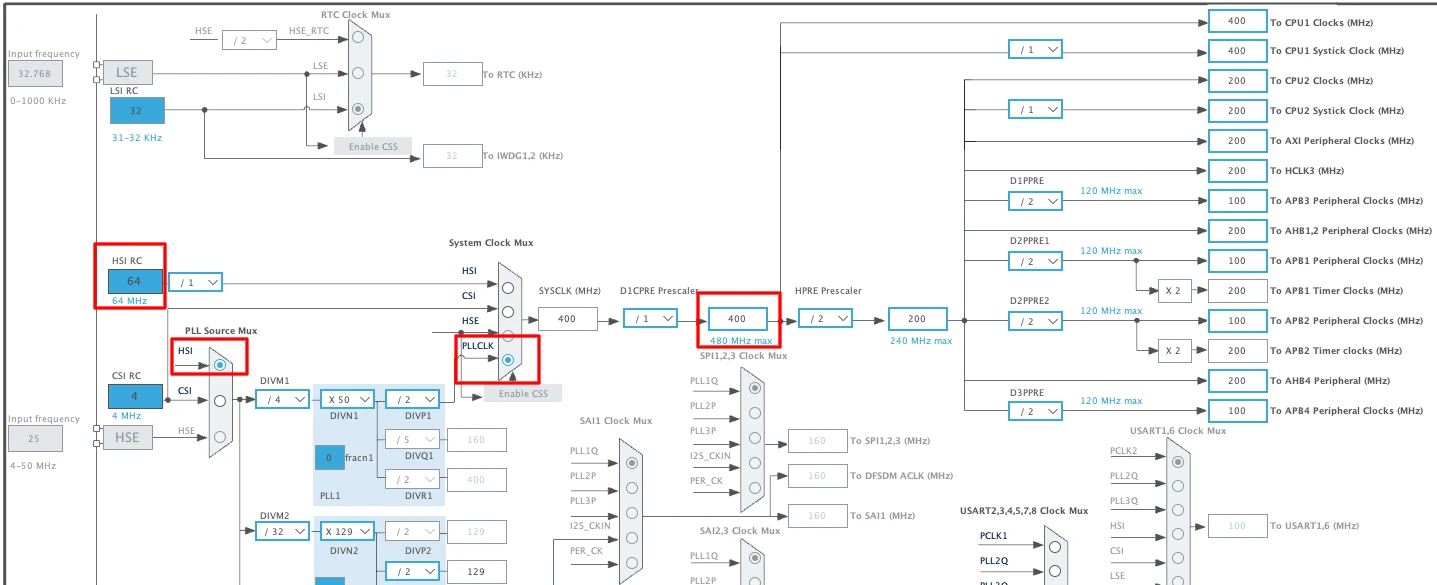This screenshot has width=1437, height=585.
Task: Select PLL1Q in SAI1 Clock Mux
Action: tap(631, 463)
